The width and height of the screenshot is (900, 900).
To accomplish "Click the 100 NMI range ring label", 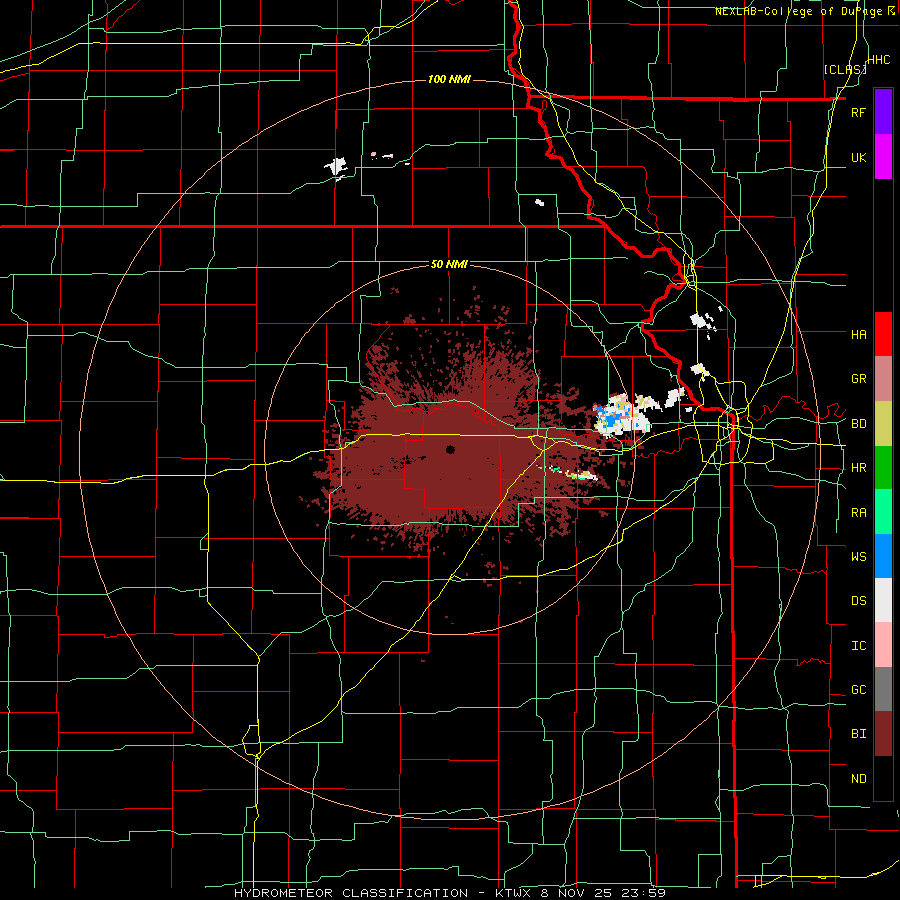I will (x=449, y=79).
